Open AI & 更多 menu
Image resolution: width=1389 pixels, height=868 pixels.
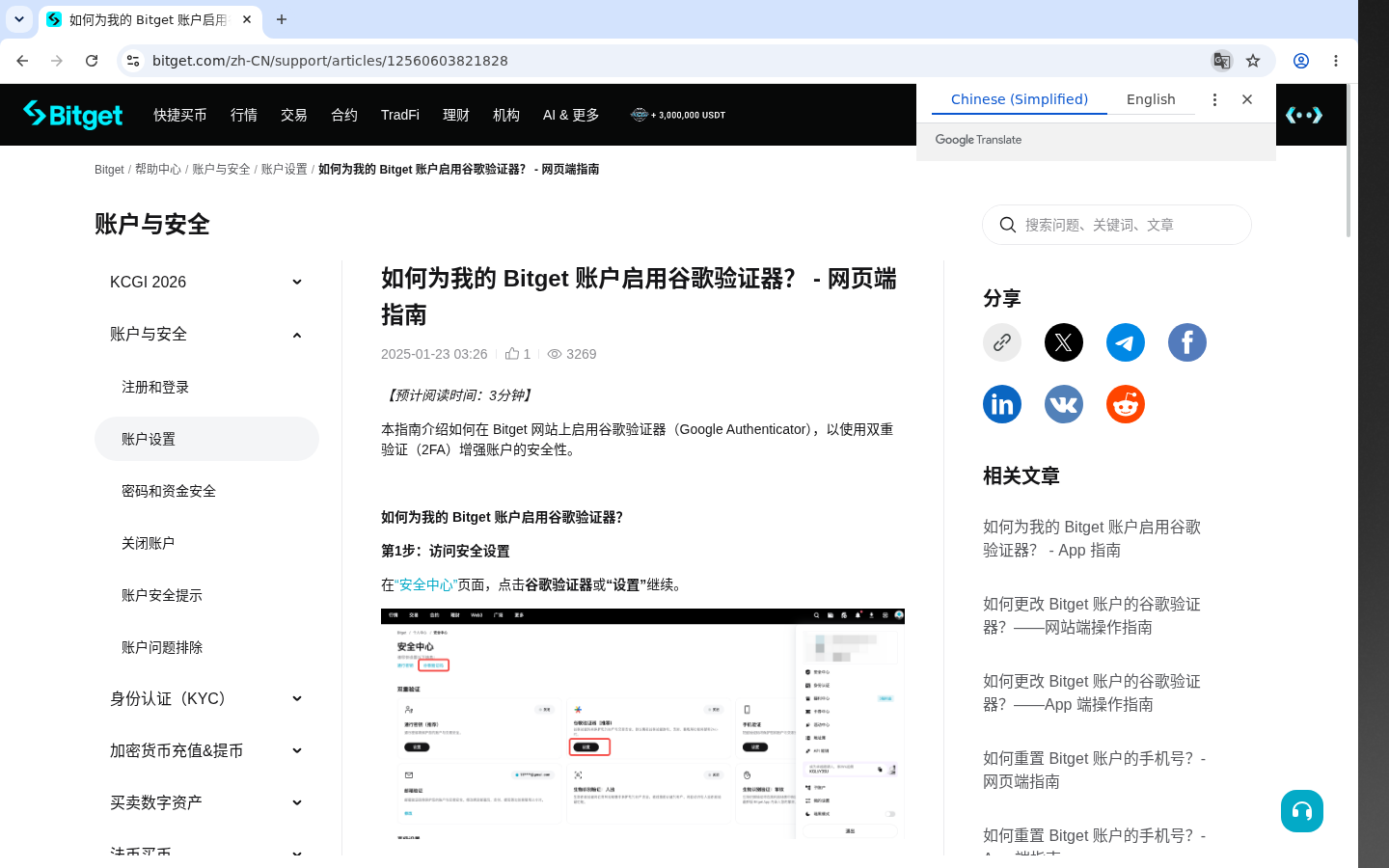(x=571, y=115)
